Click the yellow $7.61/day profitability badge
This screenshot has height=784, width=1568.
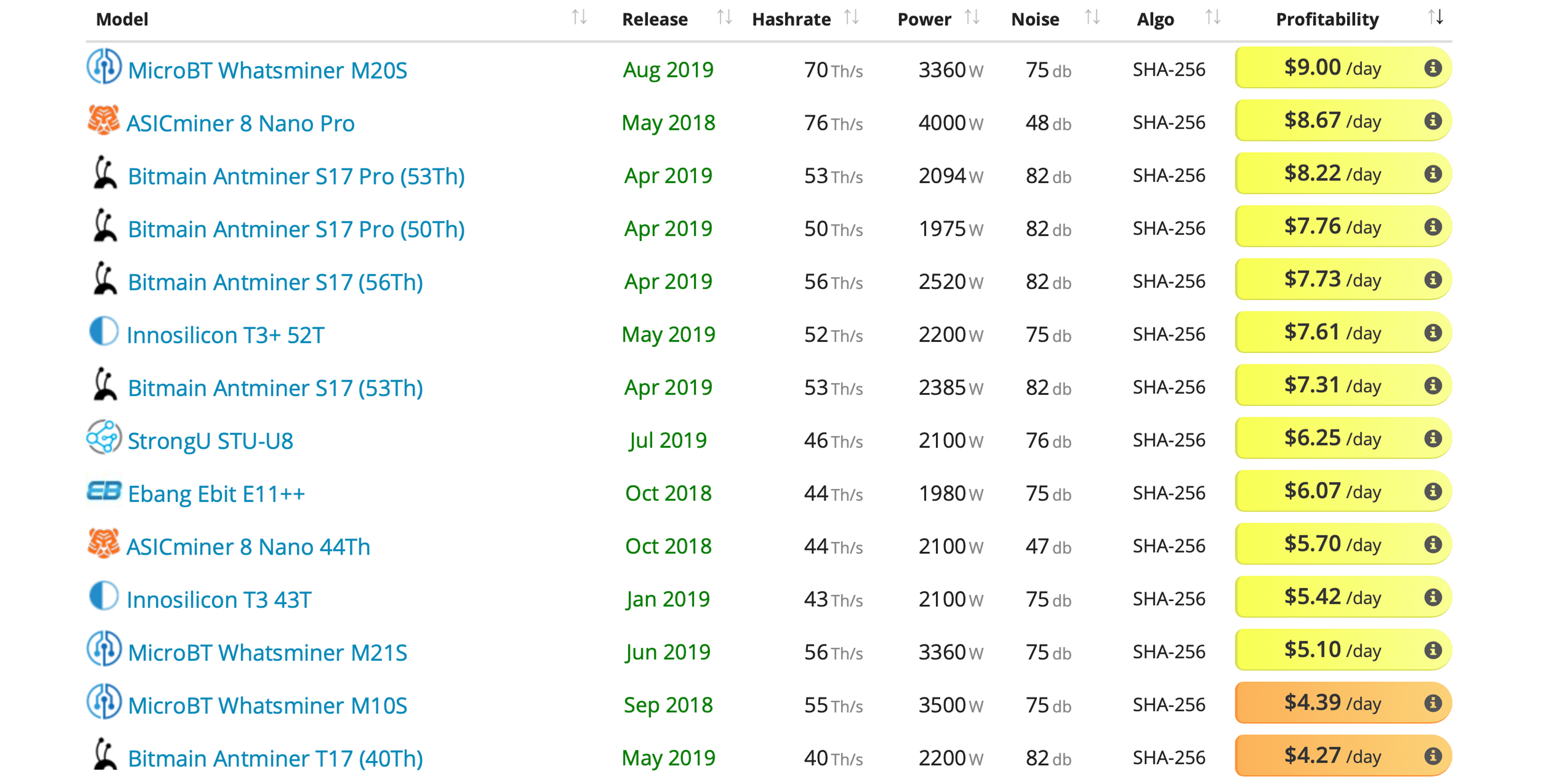(1332, 332)
